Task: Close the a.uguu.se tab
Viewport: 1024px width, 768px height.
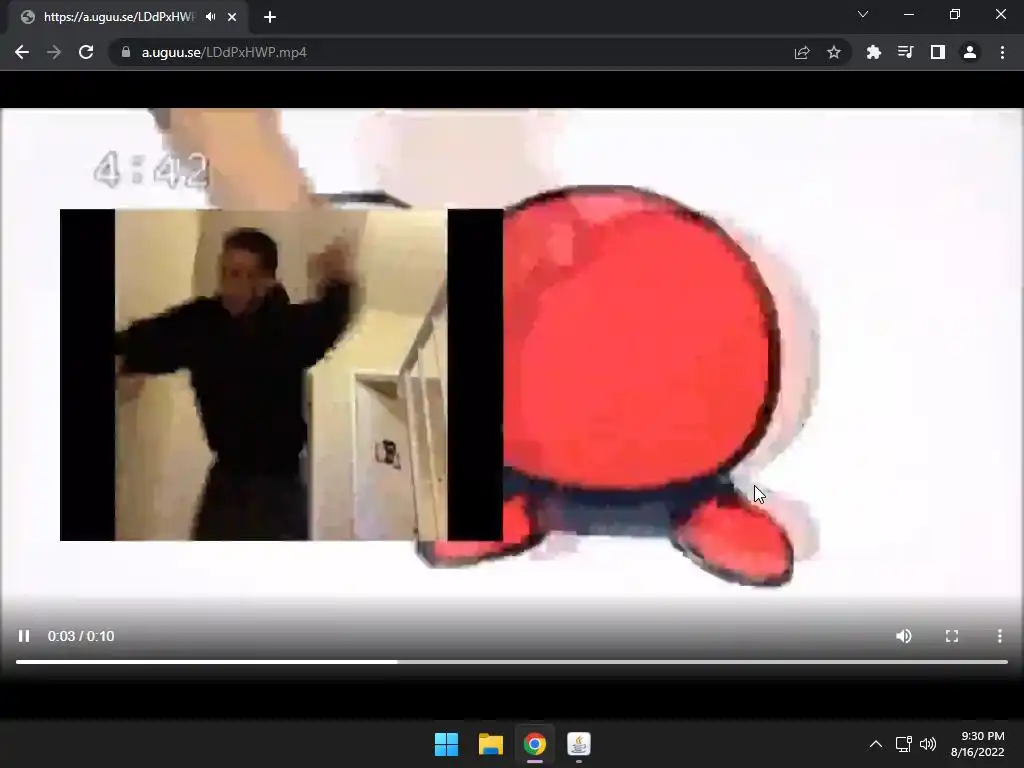Action: tap(232, 17)
